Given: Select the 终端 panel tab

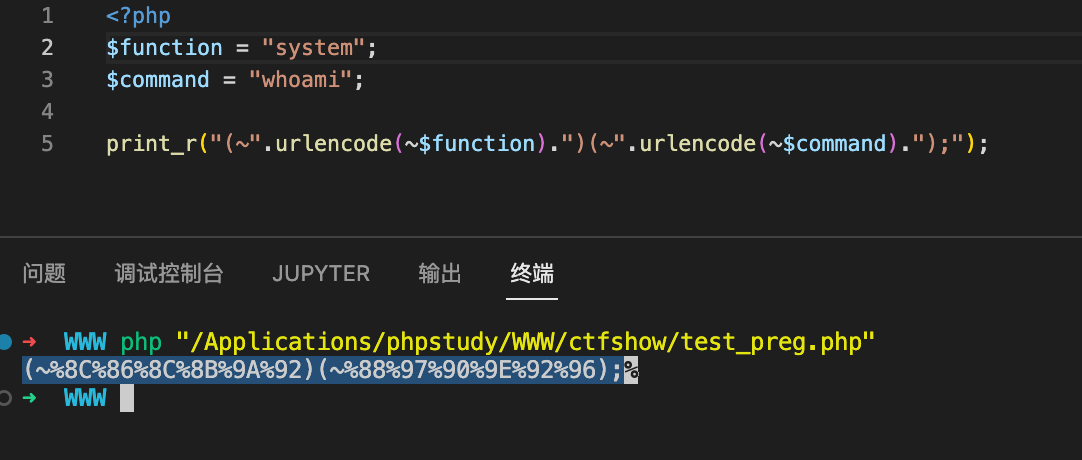Looking at the screenshot, I should [532, 274].
